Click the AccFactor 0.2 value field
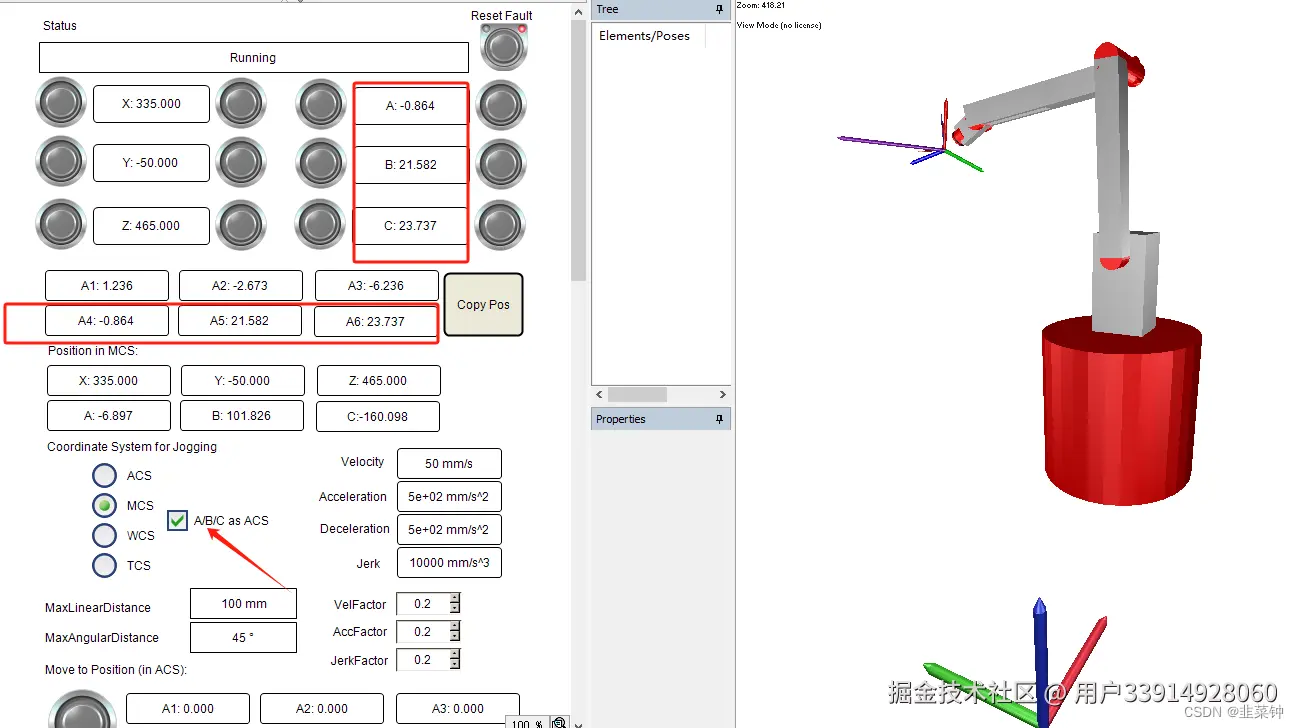The image size is (1299, 728). tap(423, 632)
